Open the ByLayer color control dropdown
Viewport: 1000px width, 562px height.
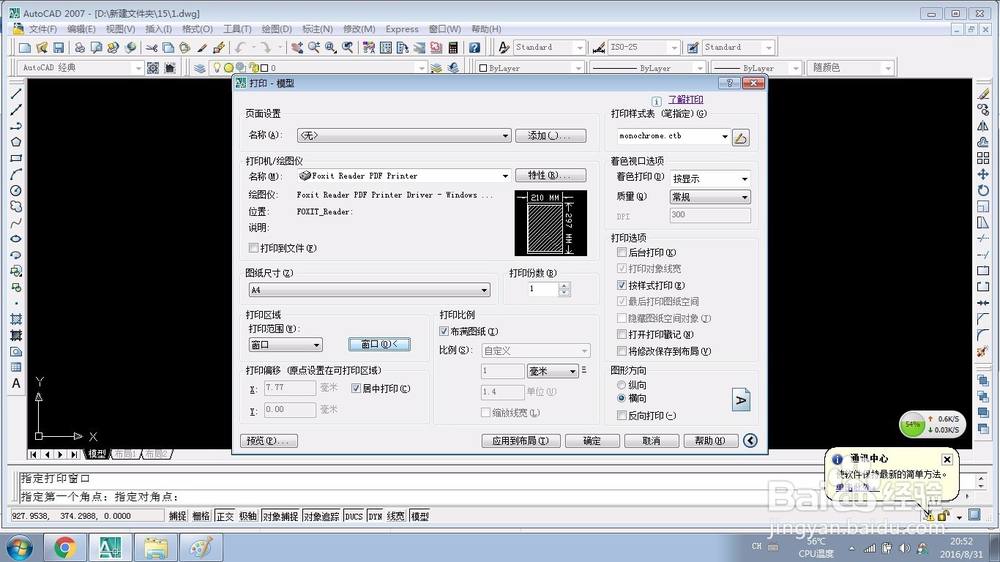tap(531, 68)
